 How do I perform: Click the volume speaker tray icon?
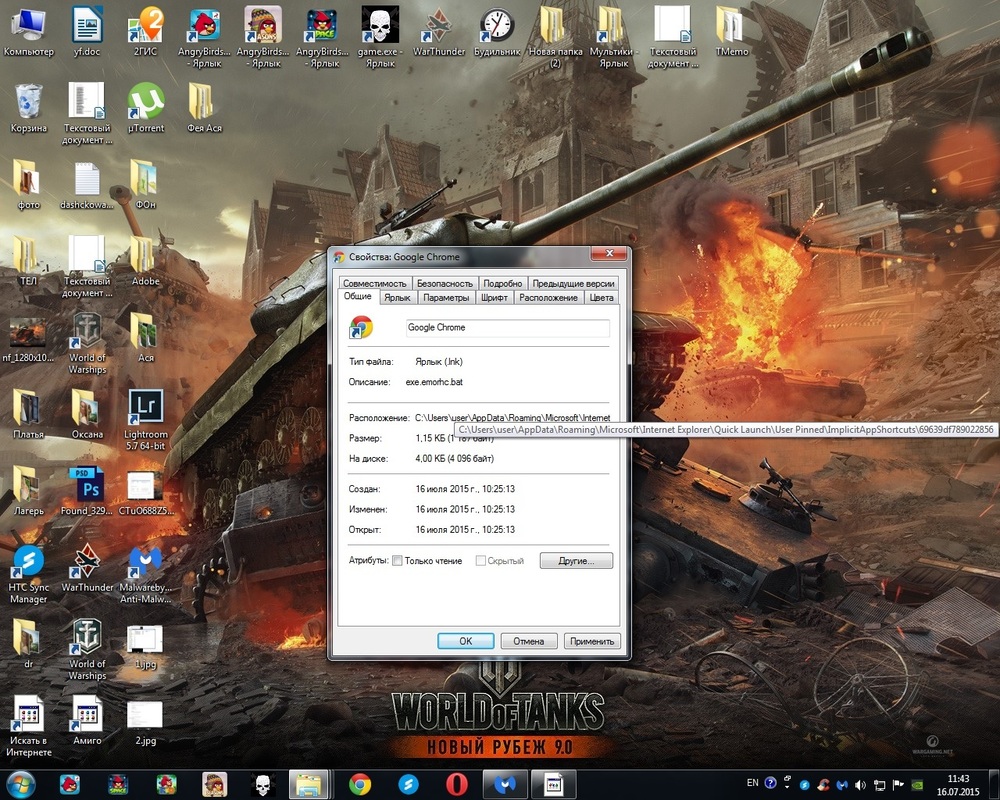coord(860,785)
